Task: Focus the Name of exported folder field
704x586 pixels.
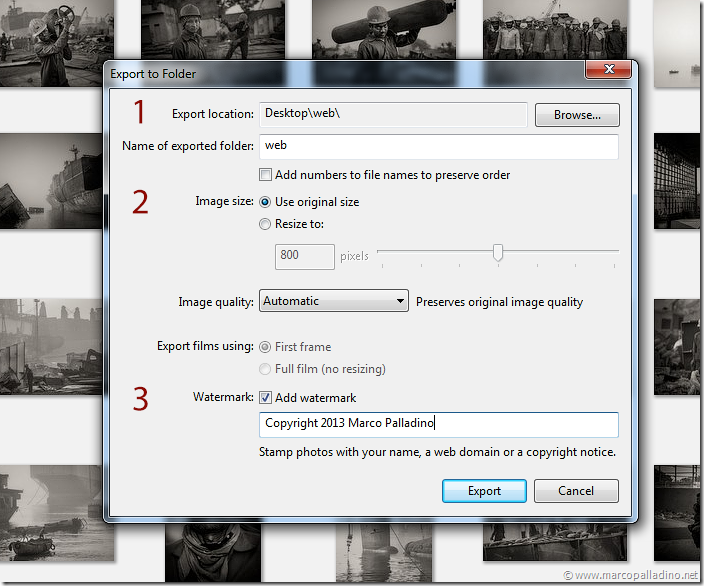Action: click(x=439, y=146)
